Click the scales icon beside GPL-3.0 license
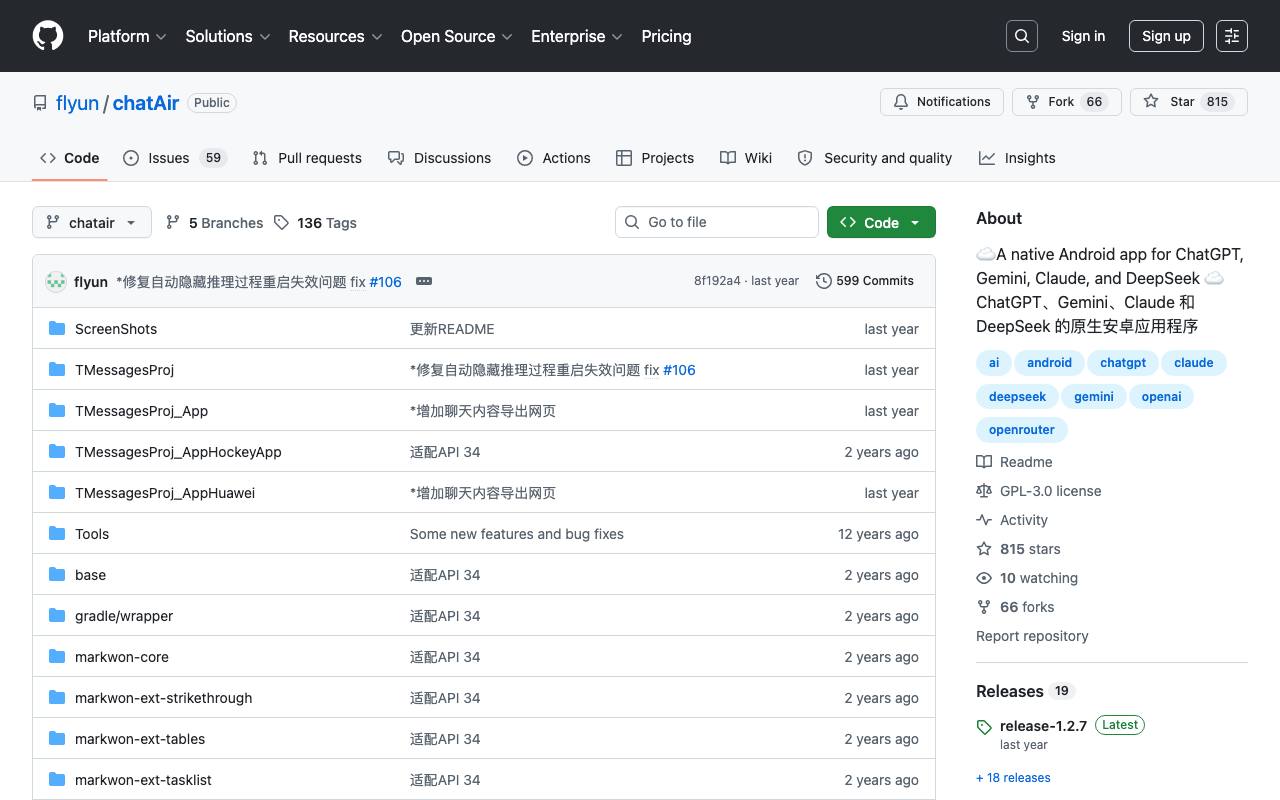This screenshot has width=1280, height=800. (x=984, y=491)
